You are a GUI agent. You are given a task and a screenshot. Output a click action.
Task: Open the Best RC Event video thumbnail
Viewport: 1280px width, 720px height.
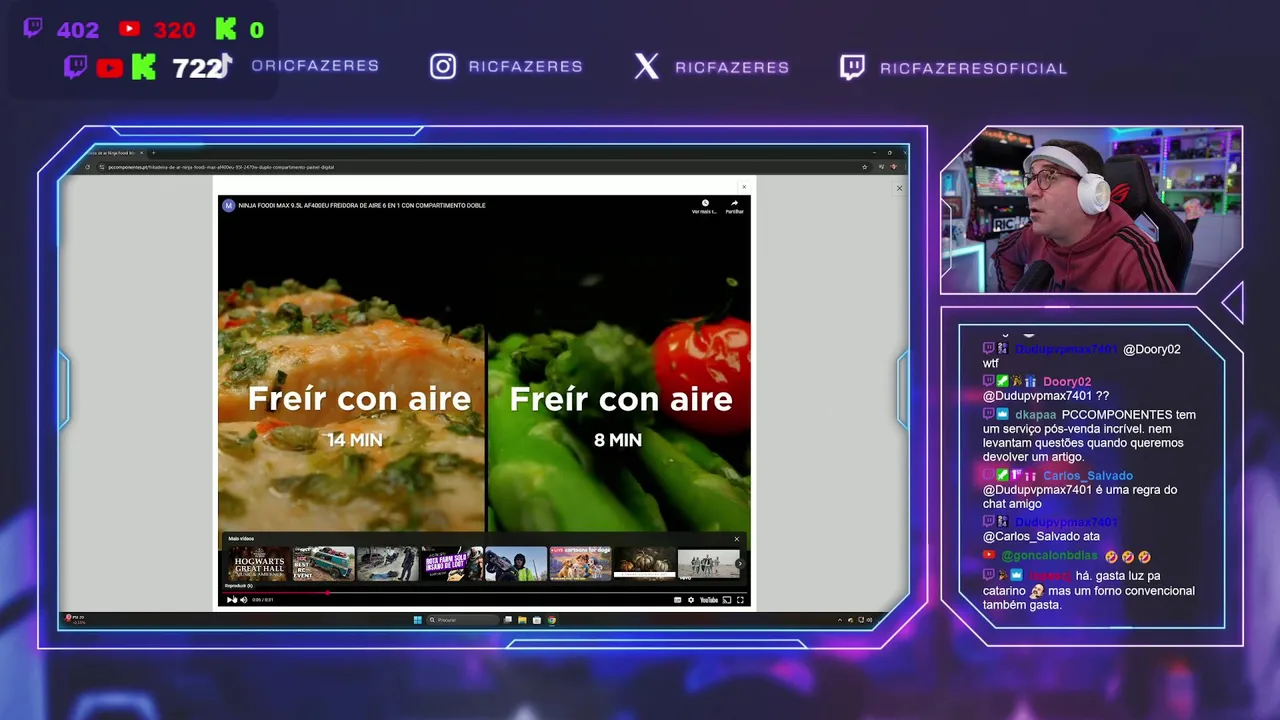coord(323,564)
